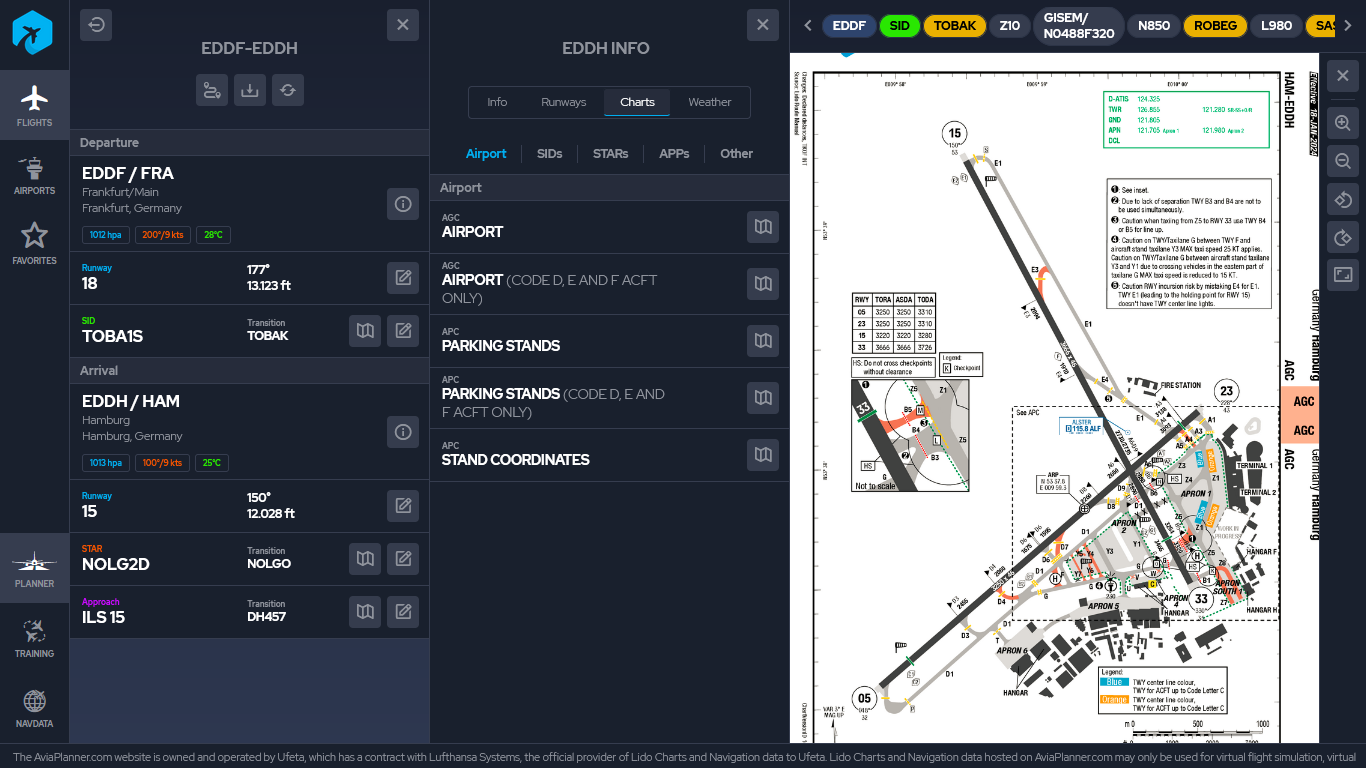1366x768 pixels.
Task: Open the Navdata sidebar section
Action: pyautogui.click(x=34, y=708)
